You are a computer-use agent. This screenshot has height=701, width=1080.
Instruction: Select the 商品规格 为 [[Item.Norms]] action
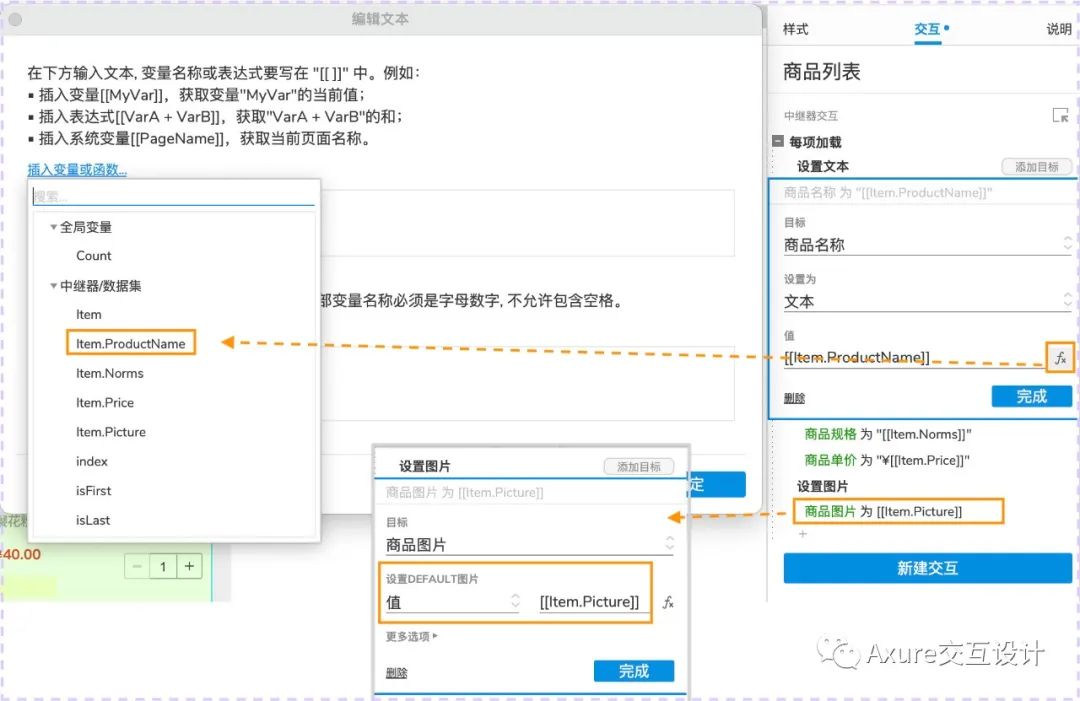888,434
